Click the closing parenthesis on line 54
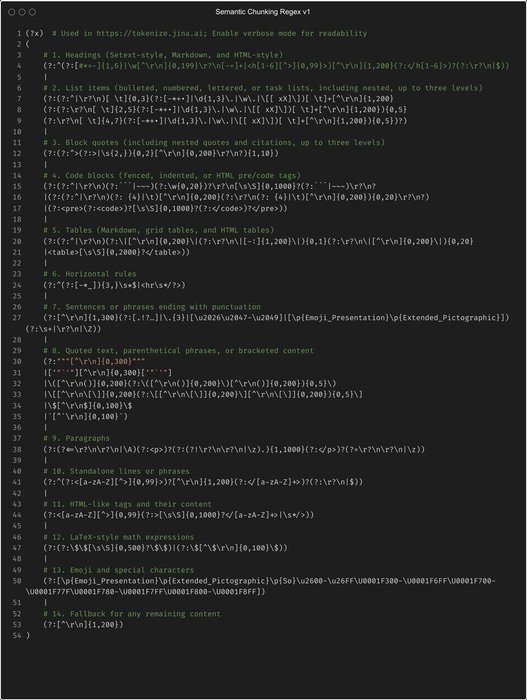 [x=28, y=636]
